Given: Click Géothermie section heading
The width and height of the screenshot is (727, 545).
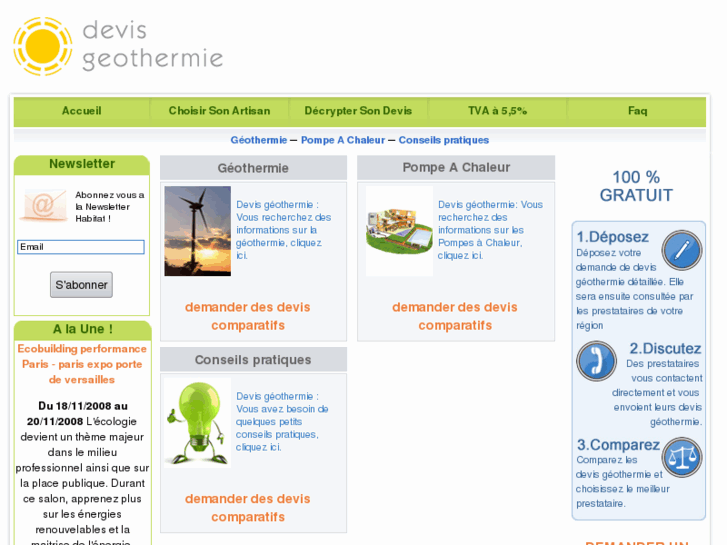Looking at the screenshot, I should tap(253, 168).
